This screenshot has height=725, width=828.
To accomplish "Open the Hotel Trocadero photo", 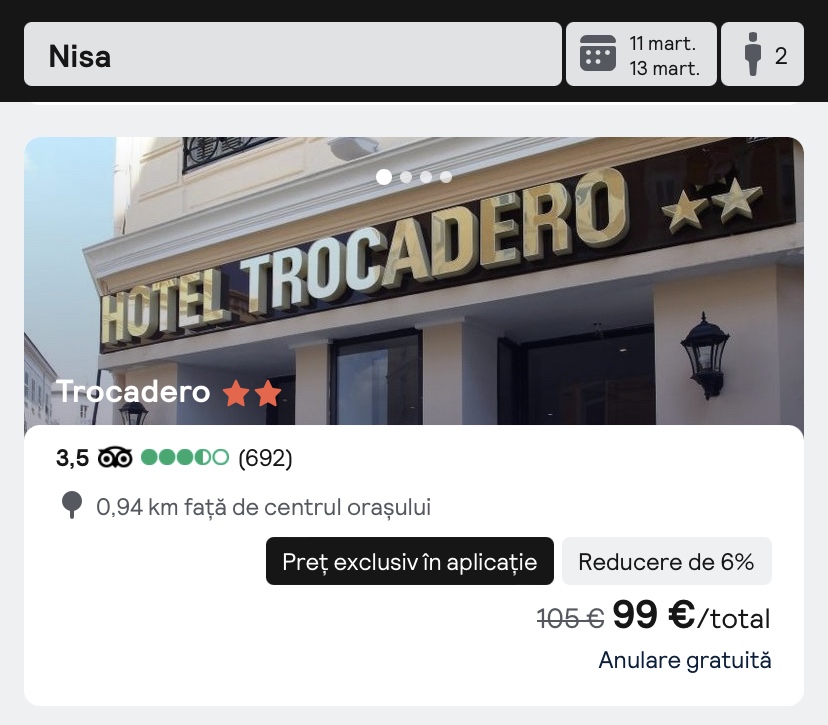I will (414, 281).
